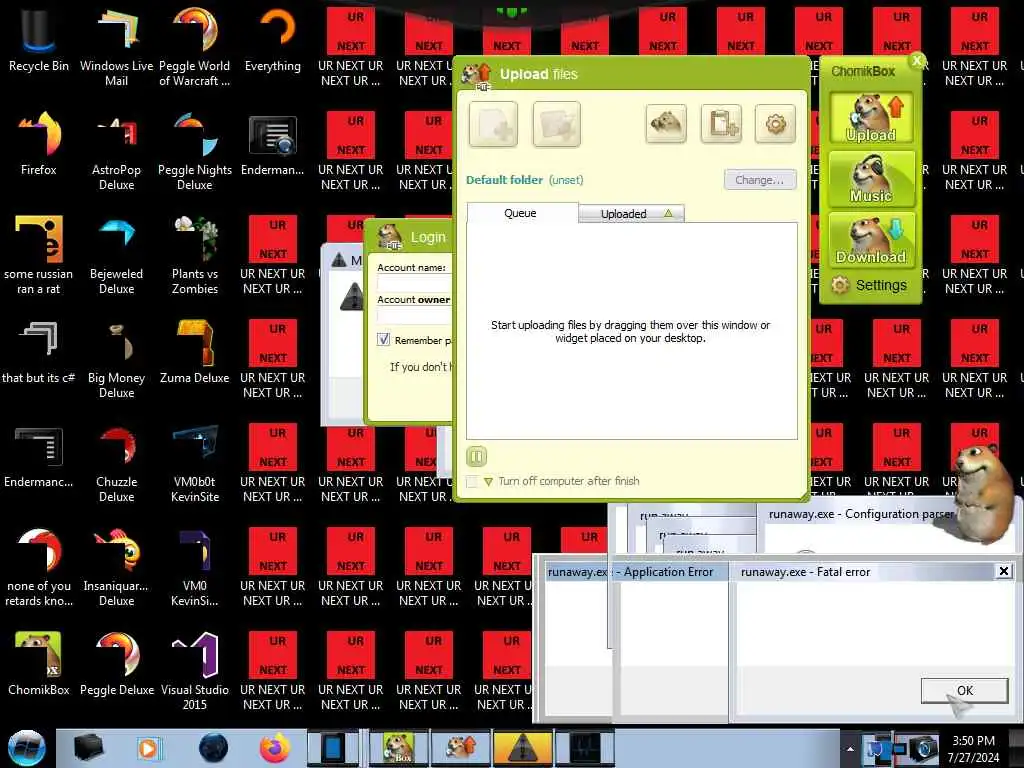Open Download in ChomikBox widget
This screenshot has width=1024, height=768.
pos(871,240)
